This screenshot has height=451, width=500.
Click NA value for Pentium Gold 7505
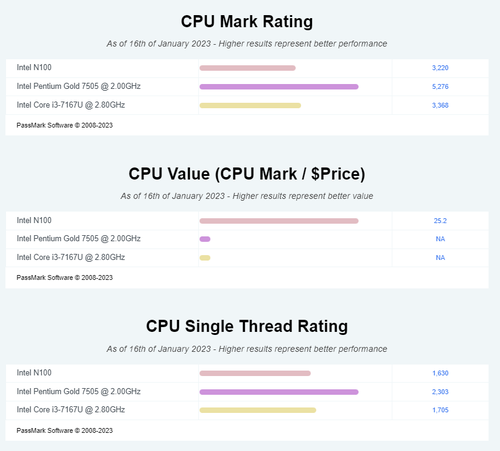point(440,239)
